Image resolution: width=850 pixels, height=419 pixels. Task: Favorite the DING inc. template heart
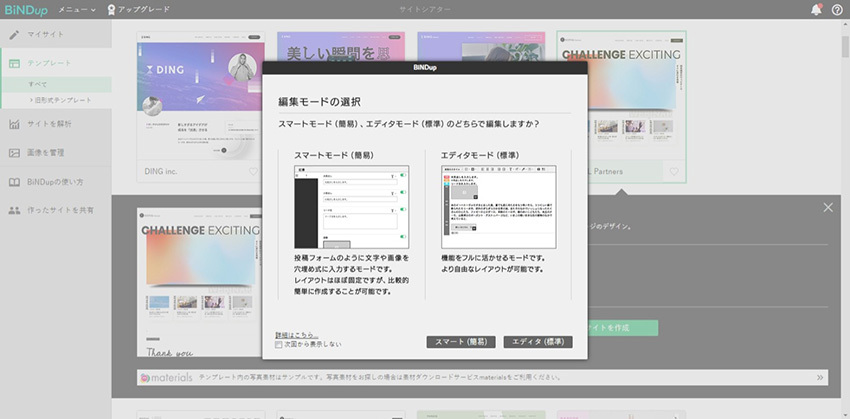click(253, 172)
